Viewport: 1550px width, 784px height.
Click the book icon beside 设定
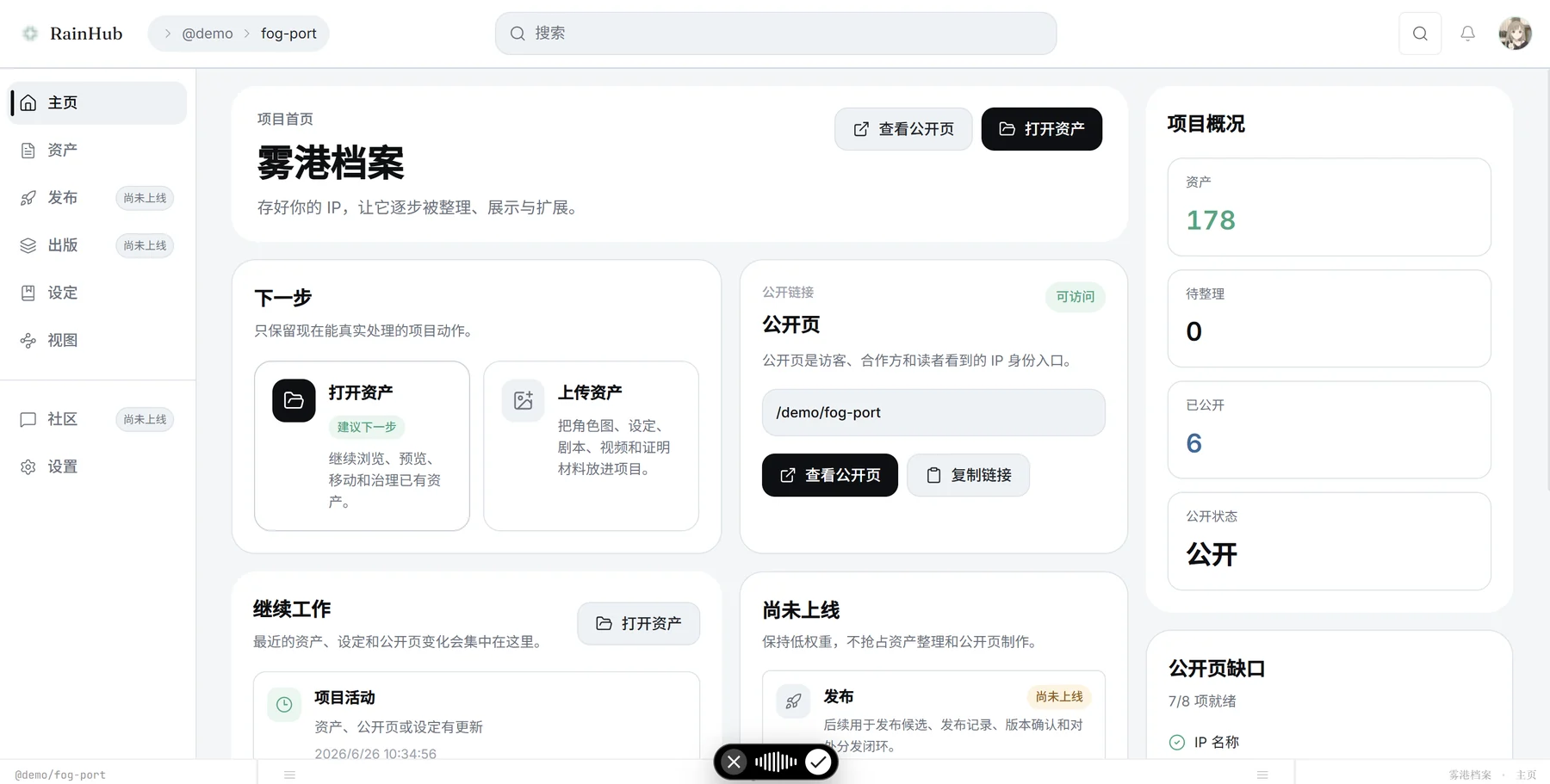(x=28, y=293)
